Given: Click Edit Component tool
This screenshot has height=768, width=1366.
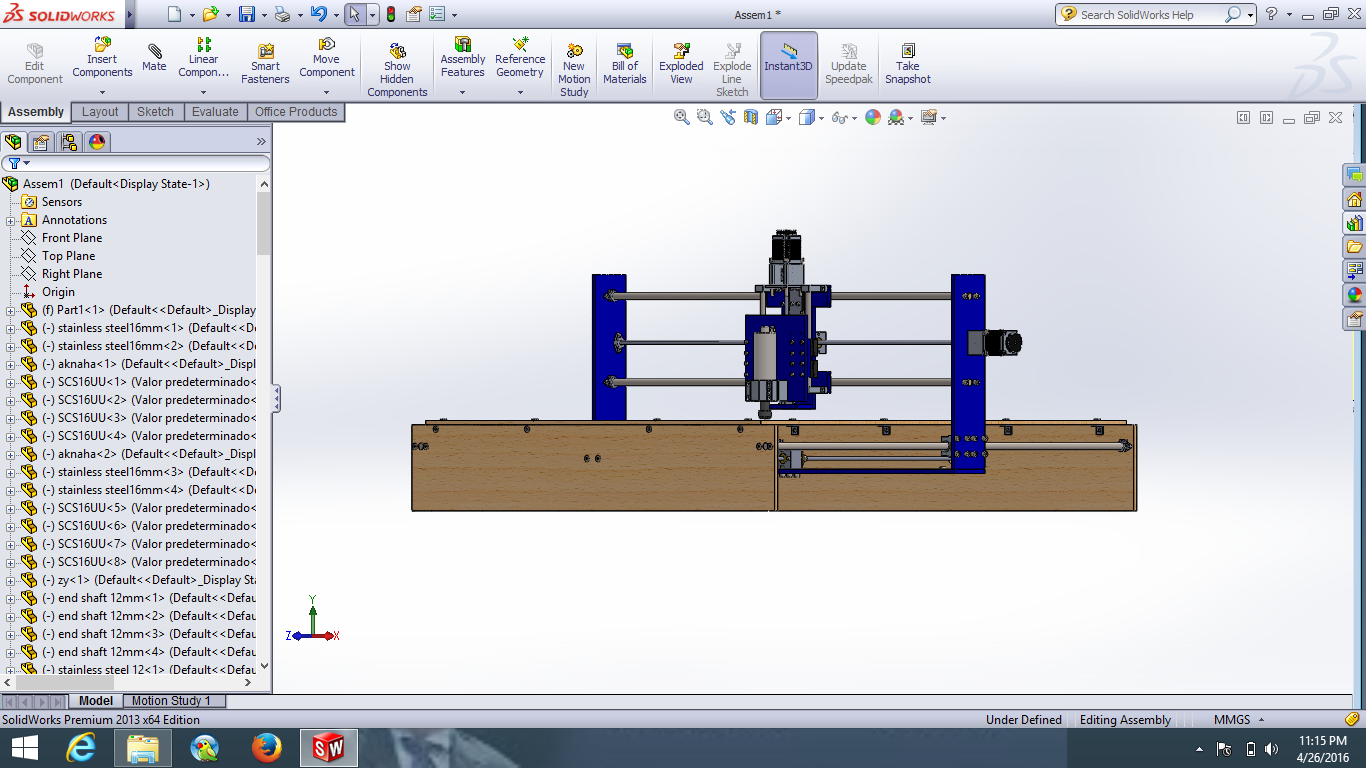Looking at the screenshot, I should pyautogui.click(x=35, y=65).
